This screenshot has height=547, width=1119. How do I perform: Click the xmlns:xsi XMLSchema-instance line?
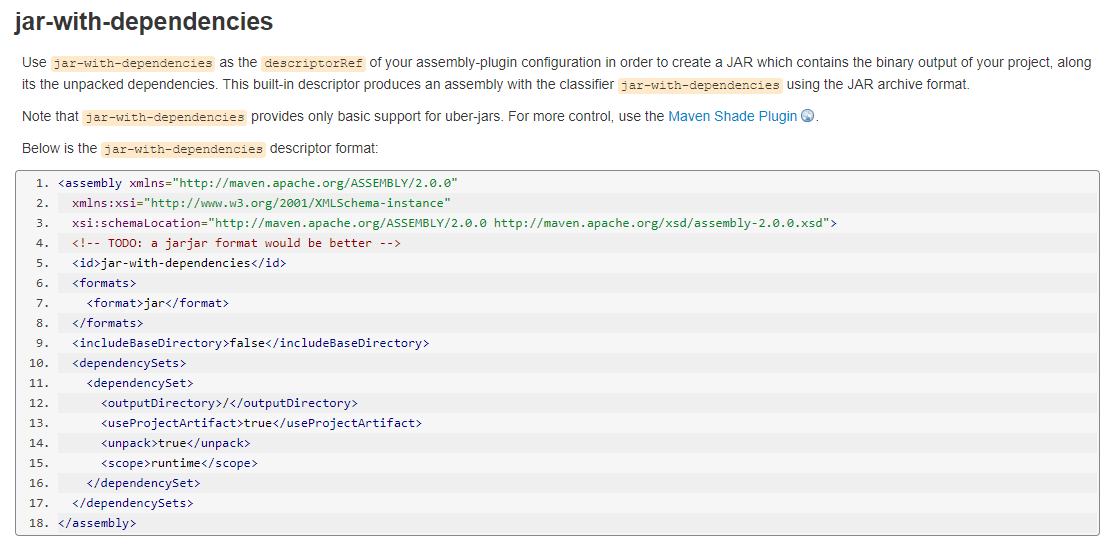pyautogui.click(x=261, y=203)
